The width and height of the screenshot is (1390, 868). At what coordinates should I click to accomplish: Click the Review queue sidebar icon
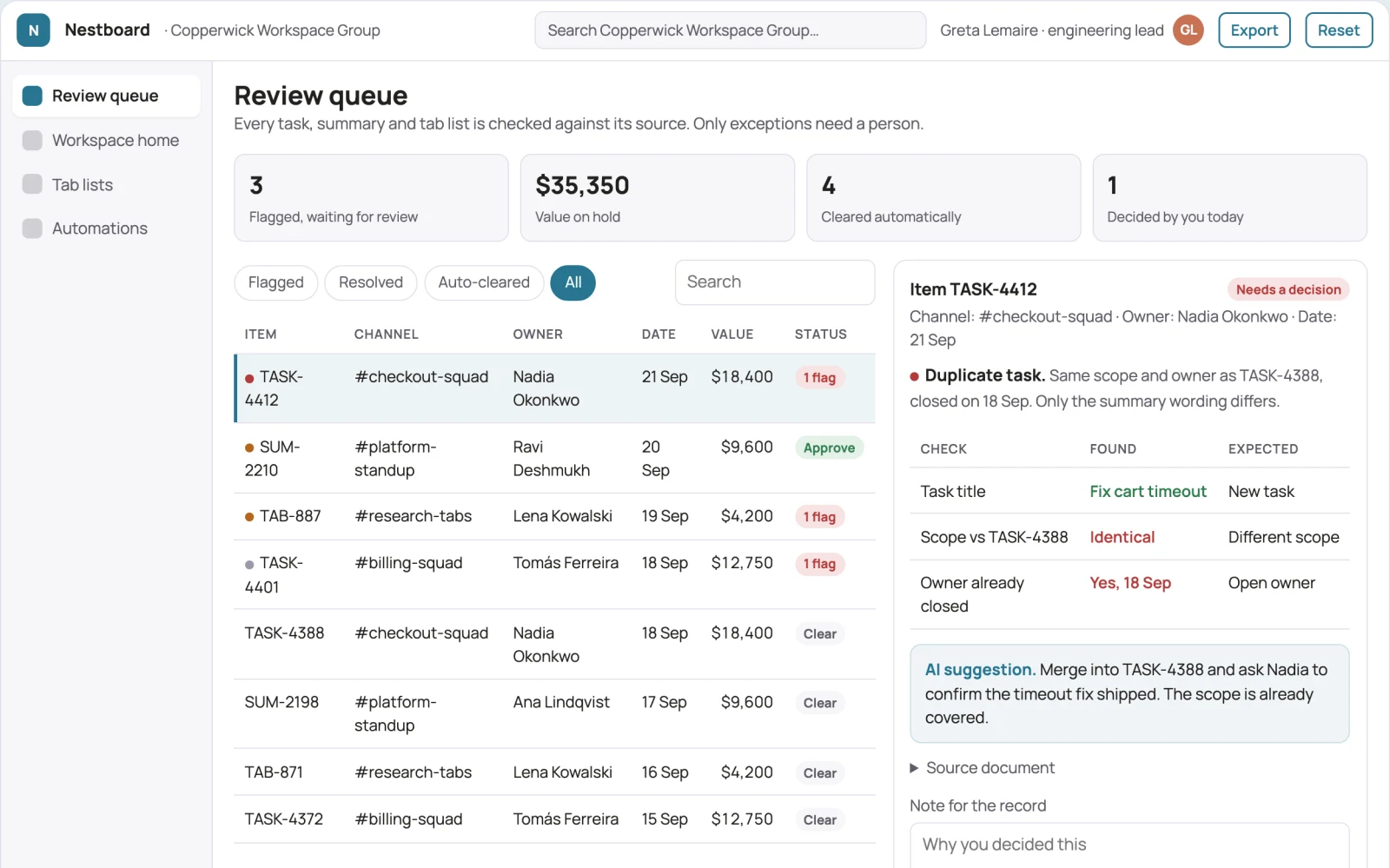point(32,96)
